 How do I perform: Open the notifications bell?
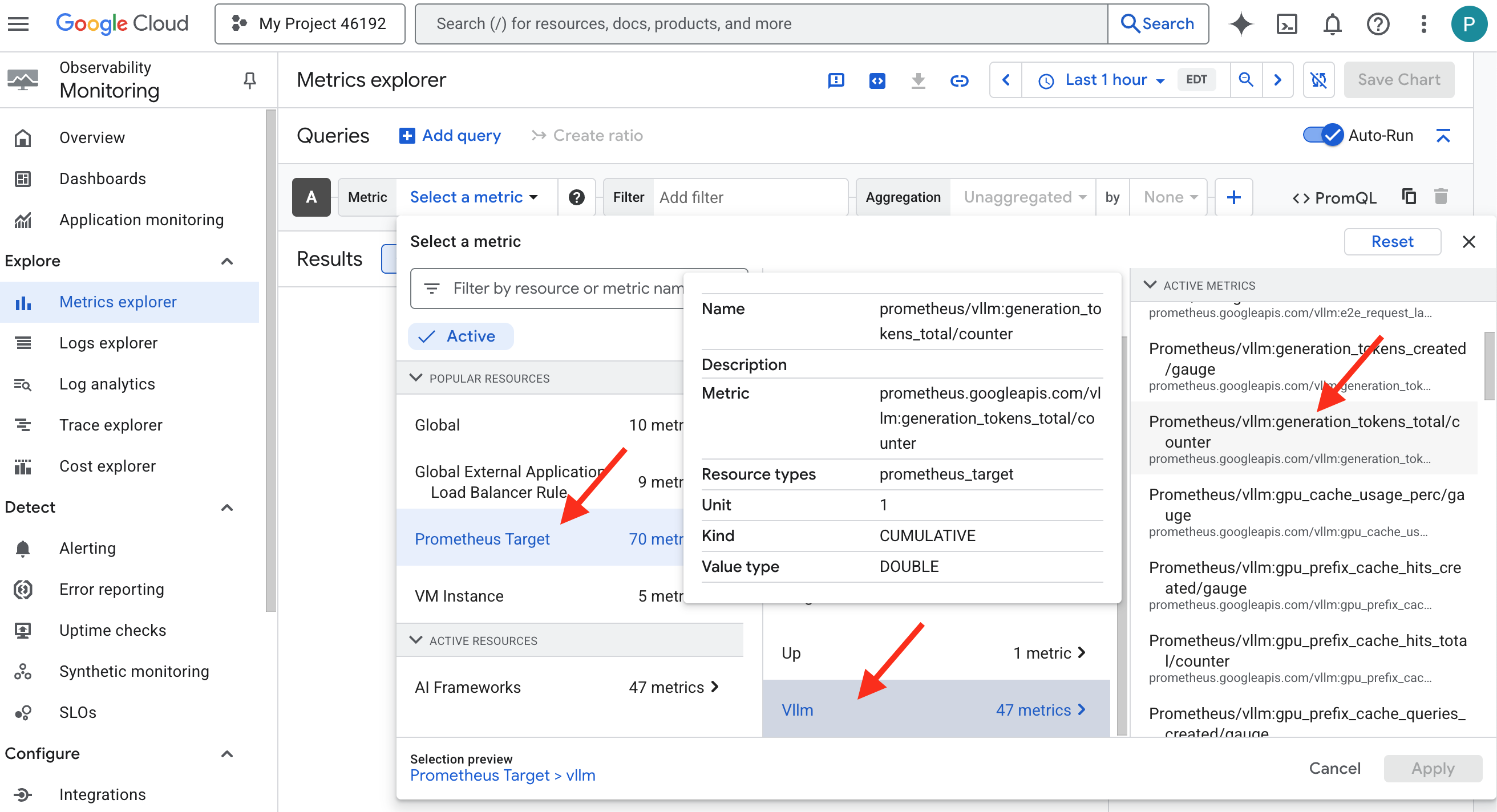point(1332,24)
